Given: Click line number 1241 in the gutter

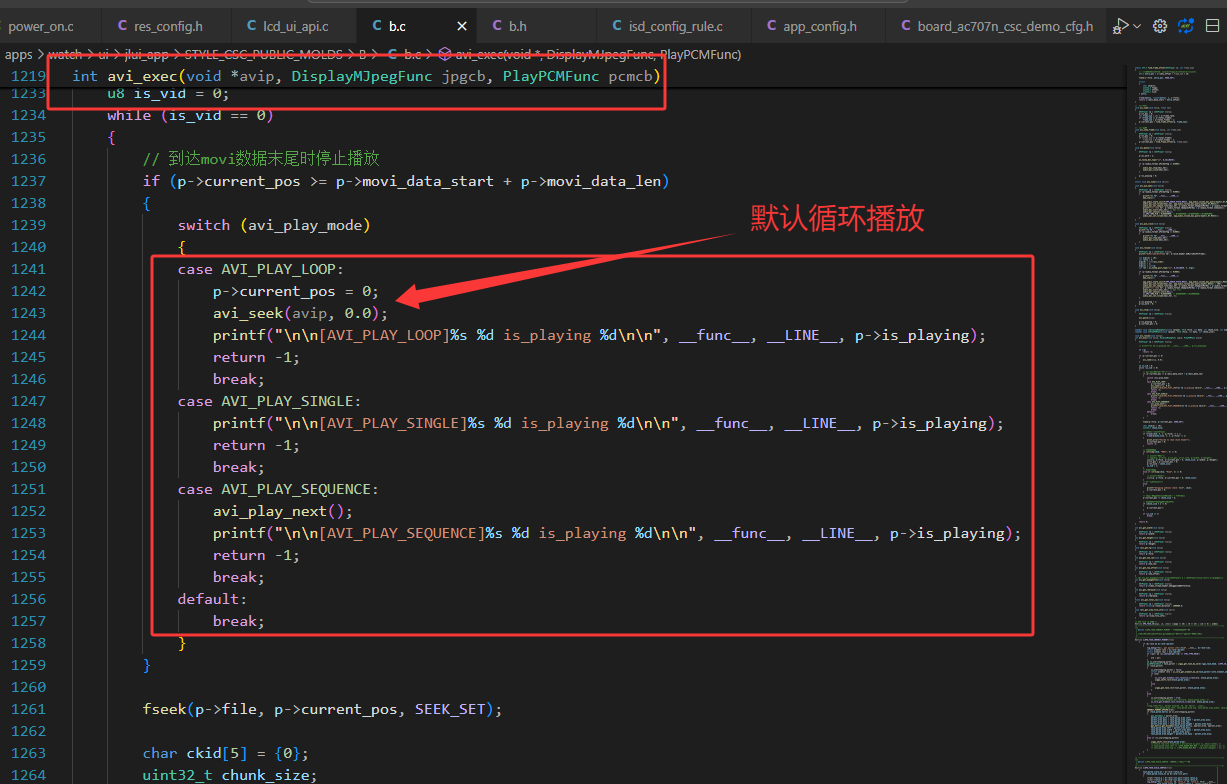Looking at the screenshot, I should 30,269.
